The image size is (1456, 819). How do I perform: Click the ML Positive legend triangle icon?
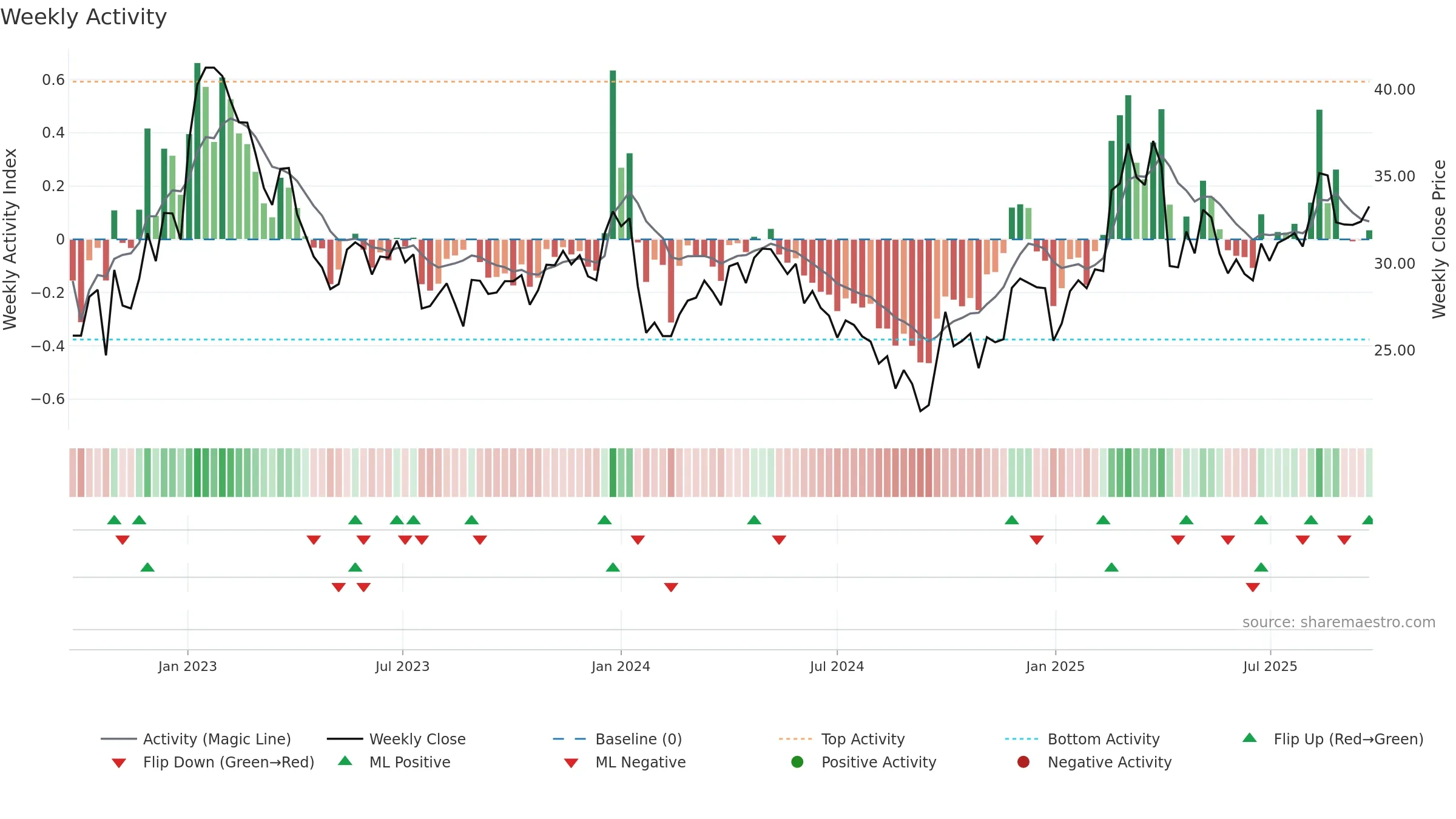tap(345, 761)
